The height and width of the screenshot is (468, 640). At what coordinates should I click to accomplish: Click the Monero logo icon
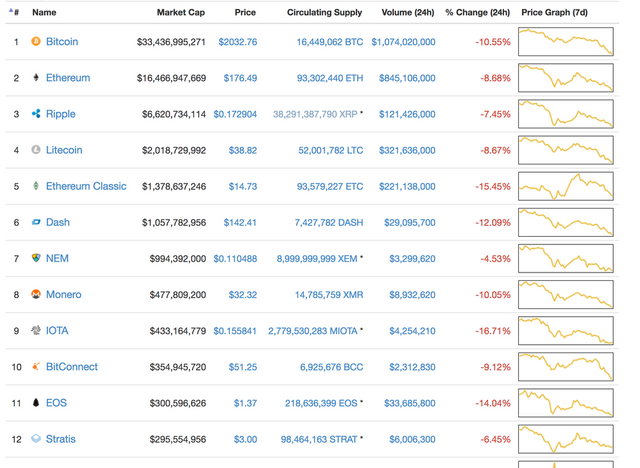pos(36,294)
